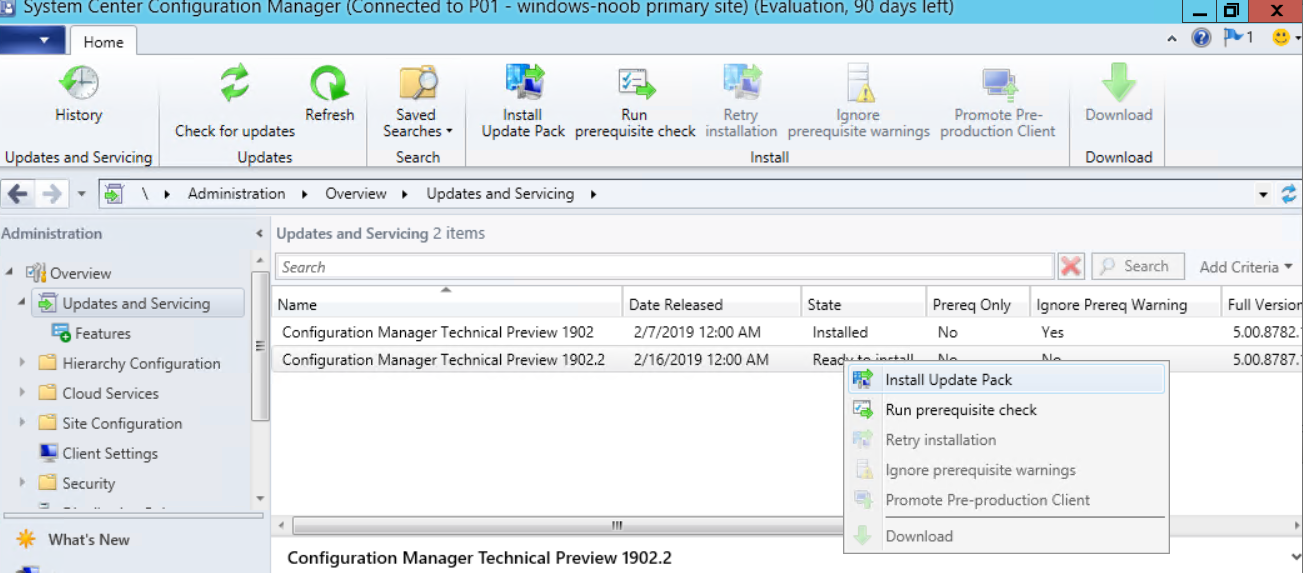The image size is (1303, 573).
Task: Expand the Security folder
Action: tap(22, 483)
